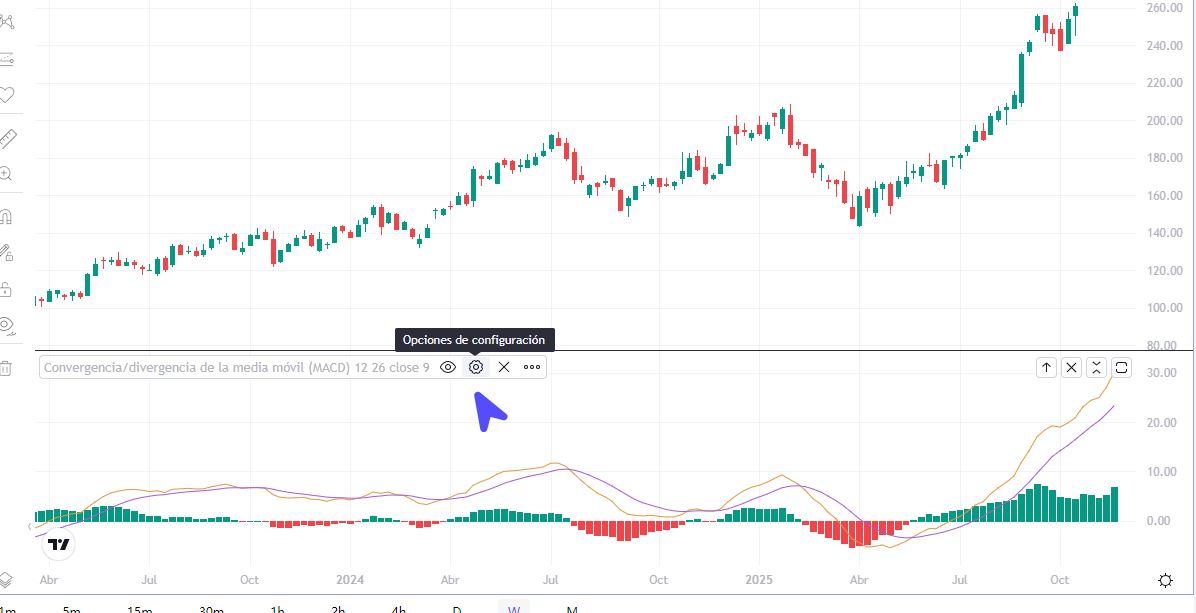Open MACD indicator settings gear
Viewport: 1196px width, 613px height.
tap(476, 367)
